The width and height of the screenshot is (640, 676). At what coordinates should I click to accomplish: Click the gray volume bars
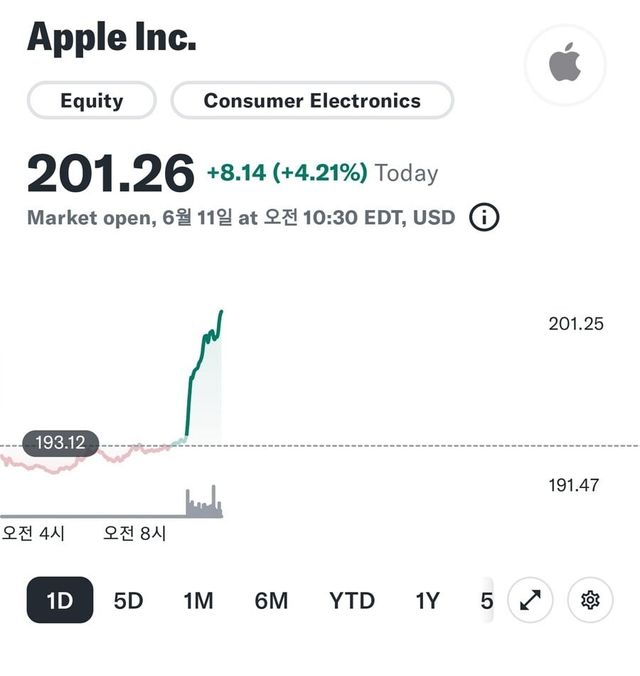(x=203, y=504)
